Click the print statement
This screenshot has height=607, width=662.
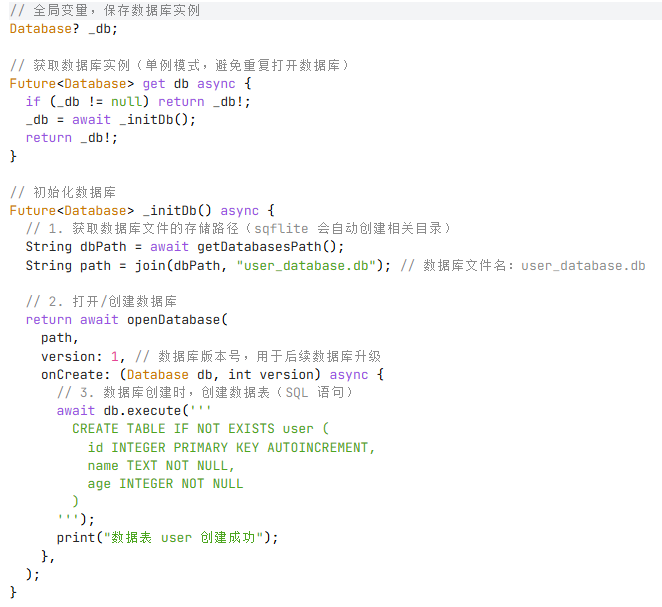(166, 538)
